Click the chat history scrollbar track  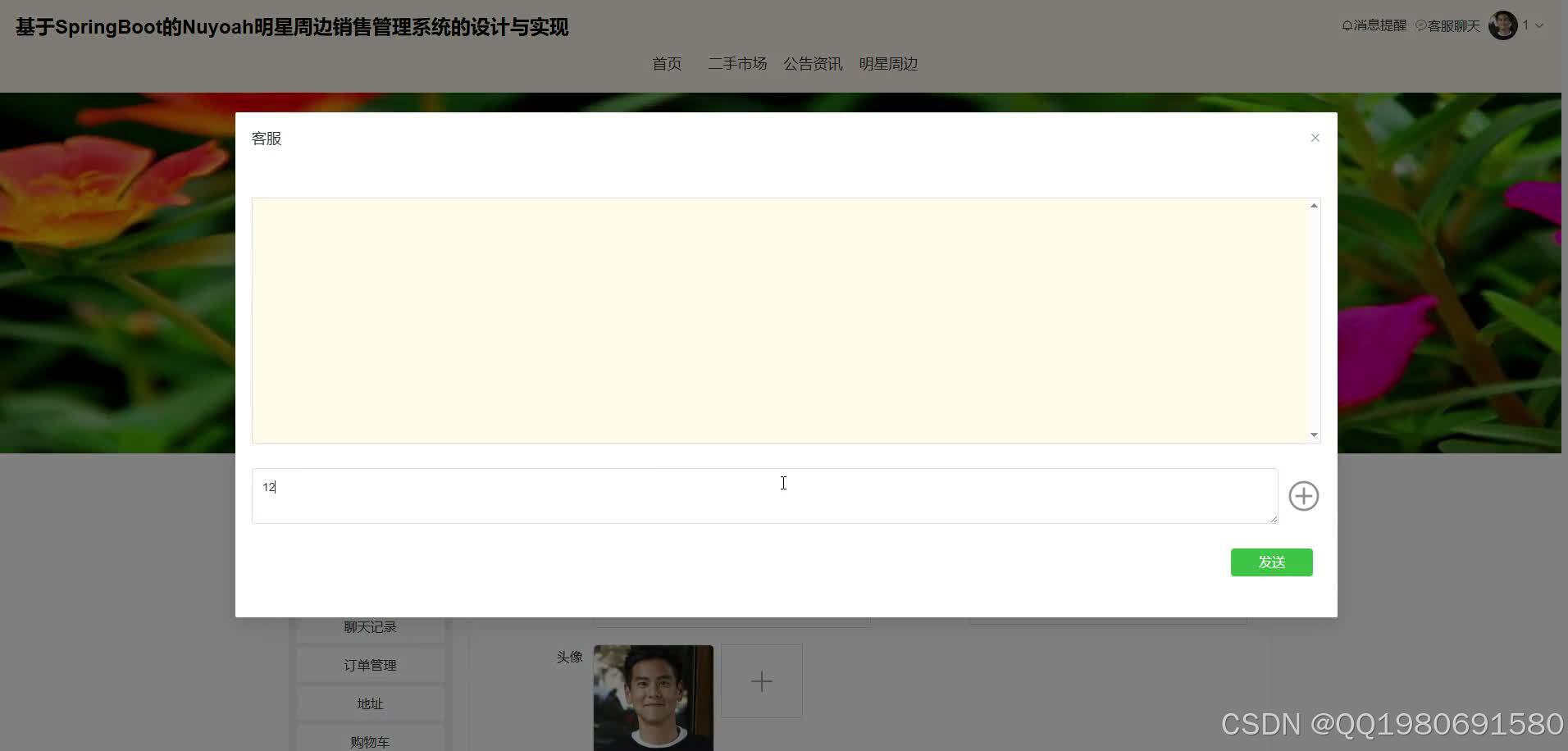tap(1314, 320)
